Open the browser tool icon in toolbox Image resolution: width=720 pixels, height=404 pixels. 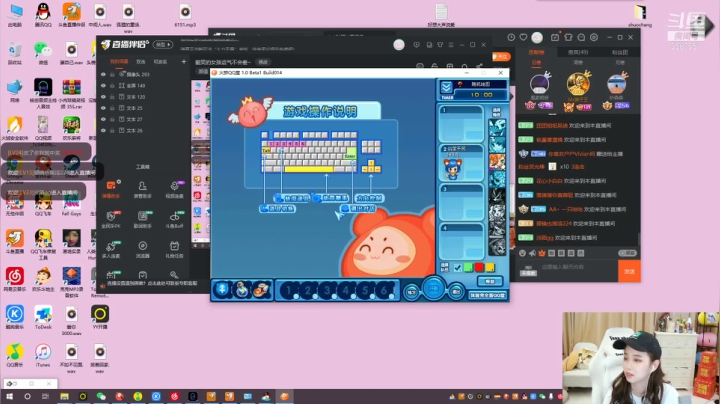(x=143, y=248)
